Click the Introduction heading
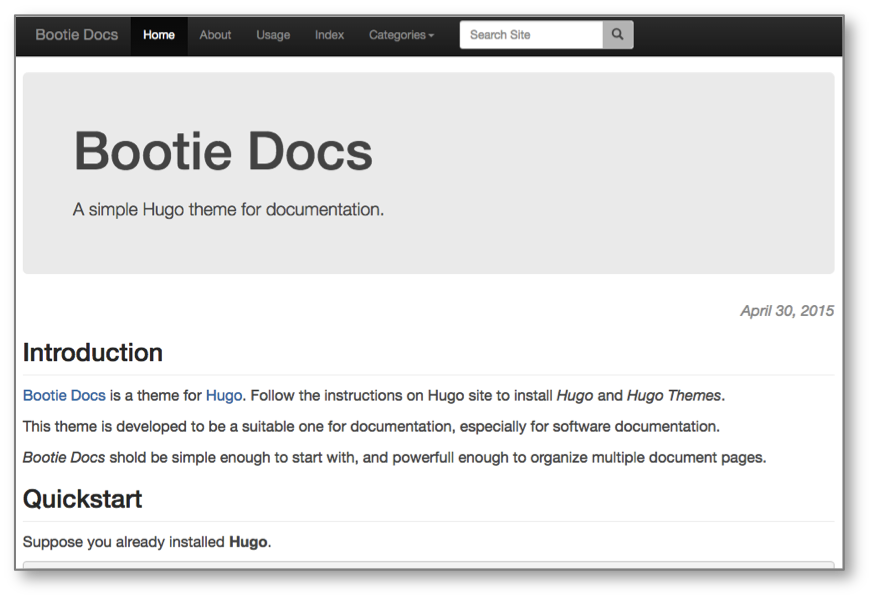The height and width of the screenshot is (599, 874). 93,353
